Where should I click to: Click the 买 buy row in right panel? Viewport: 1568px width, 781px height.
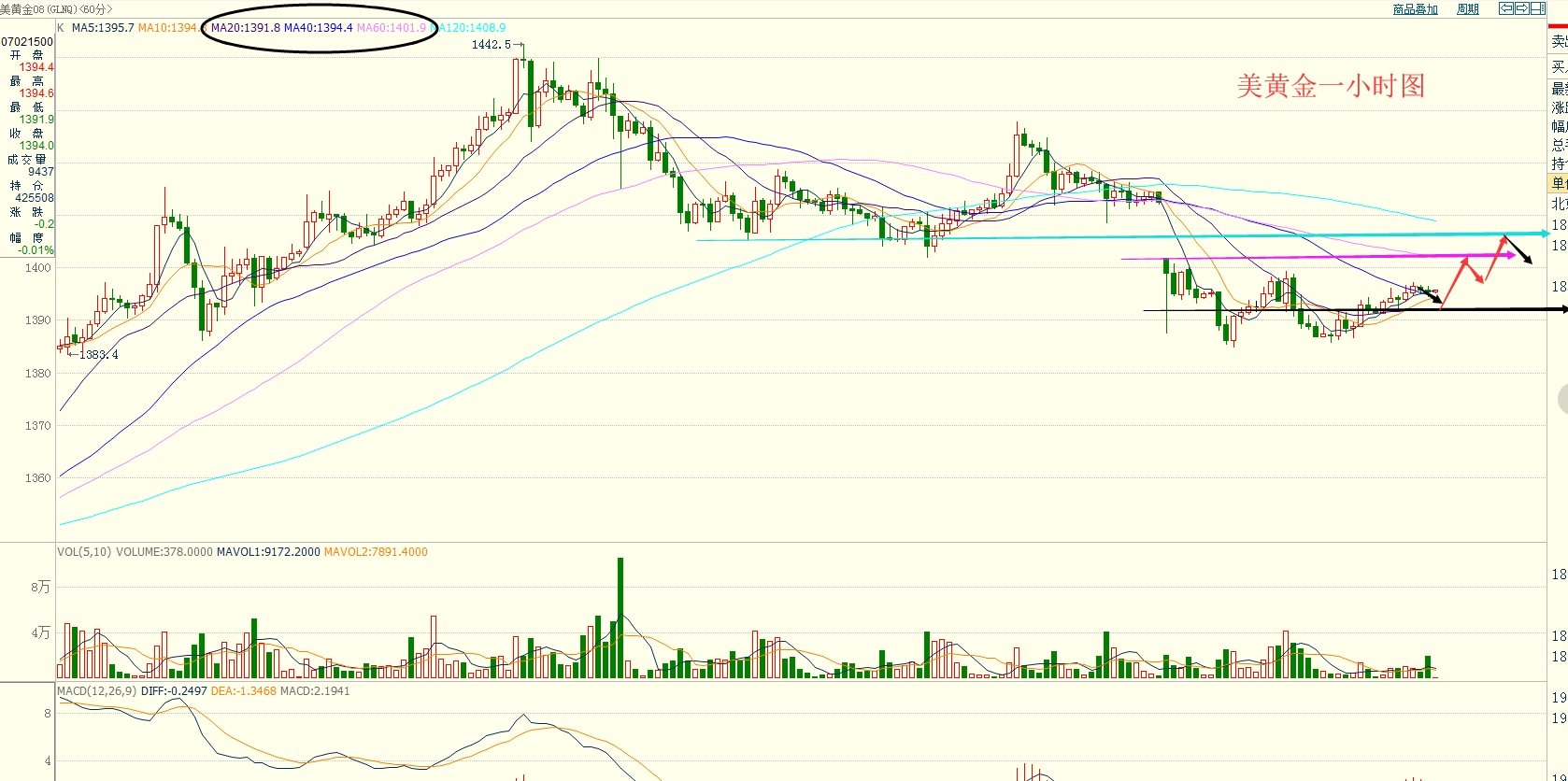click(1559, 67)
